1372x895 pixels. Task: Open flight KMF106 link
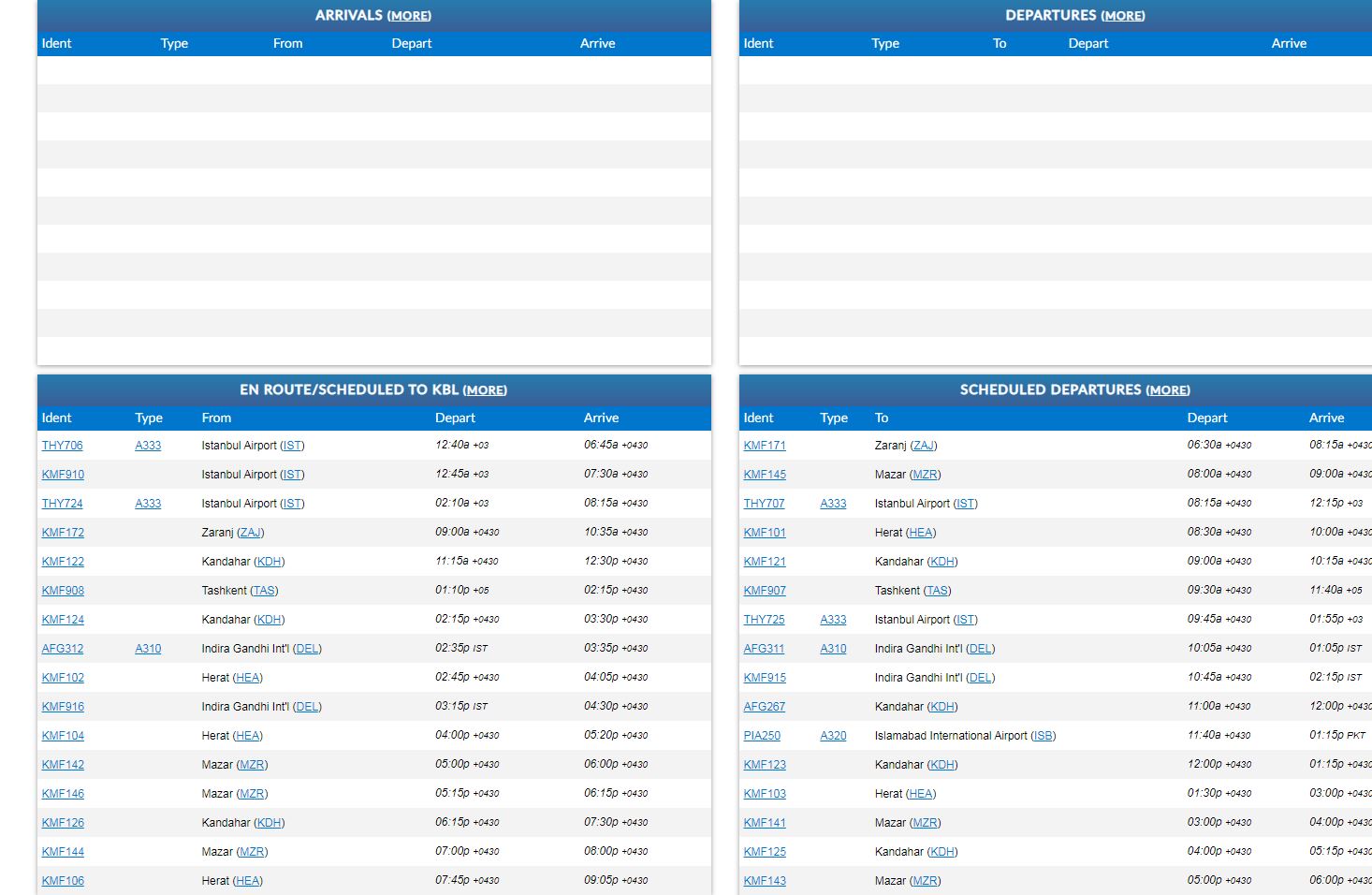click(63, 881)
